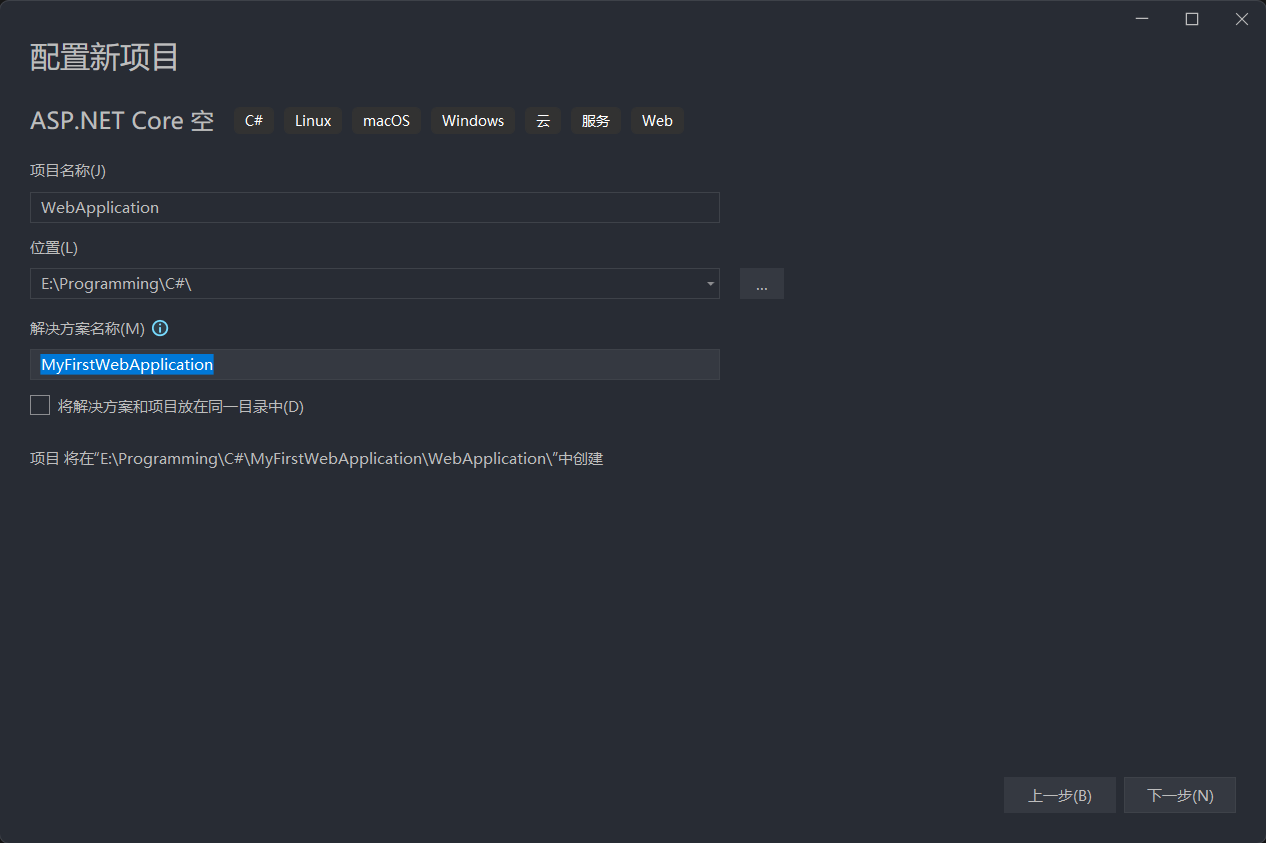Viewport: 1266px width, 843px height.
Task: Proceed with 下一步(N) button
Action: click(x=1180, y=796)
